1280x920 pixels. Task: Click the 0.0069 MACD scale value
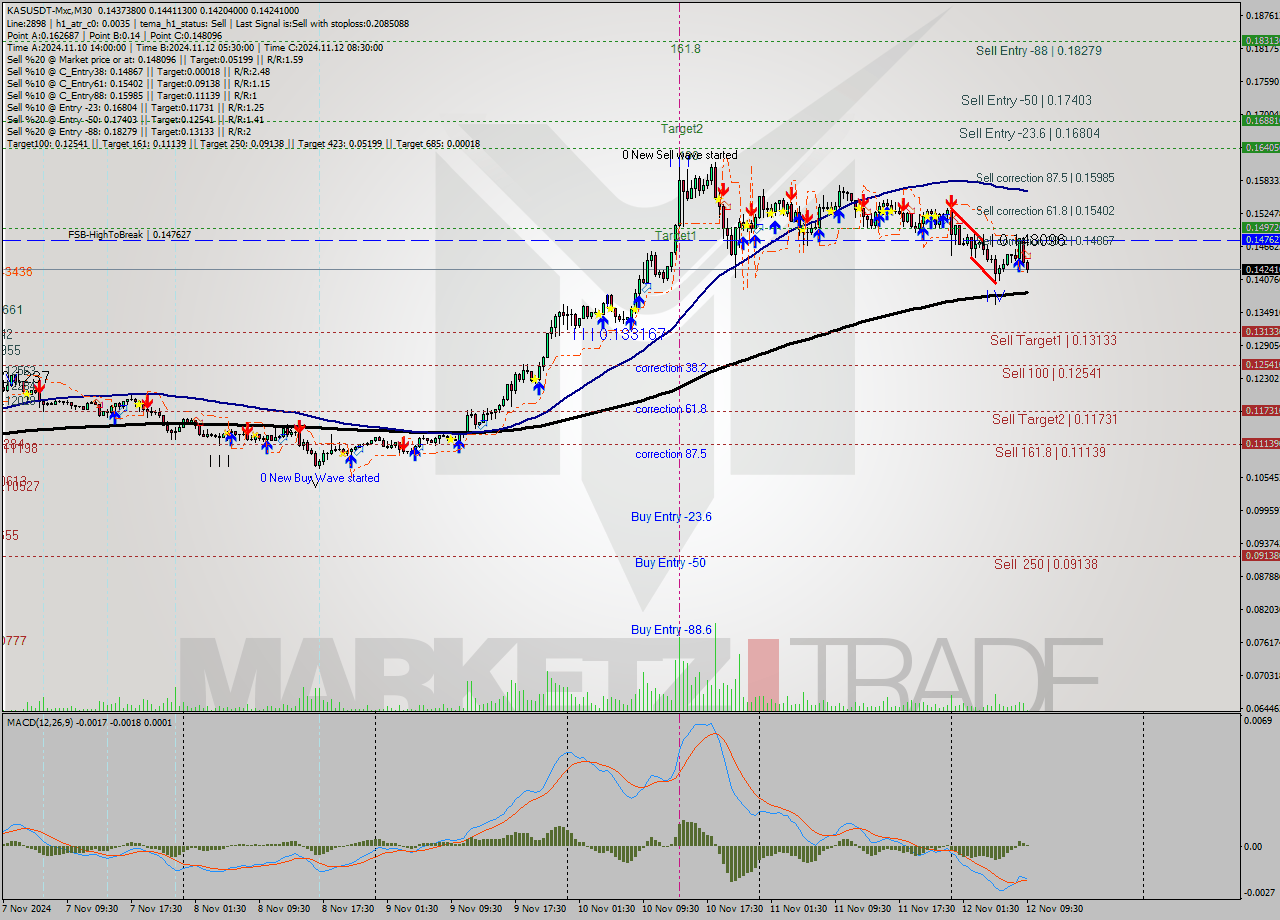pos(1260,721)
